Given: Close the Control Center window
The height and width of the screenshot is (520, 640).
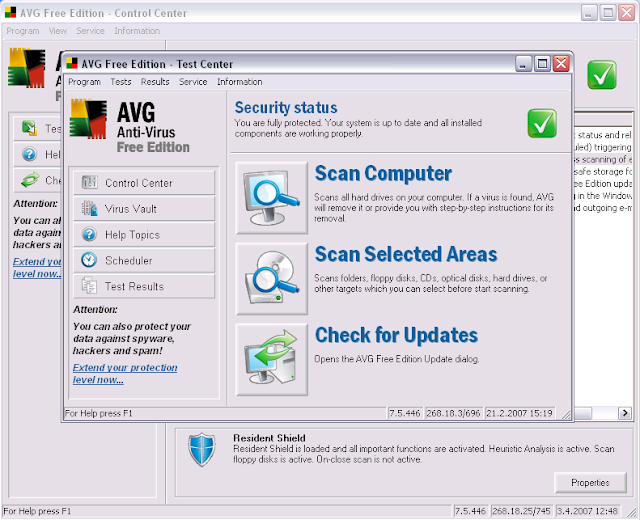Looking at the screenshot, I should pos(627,13).
